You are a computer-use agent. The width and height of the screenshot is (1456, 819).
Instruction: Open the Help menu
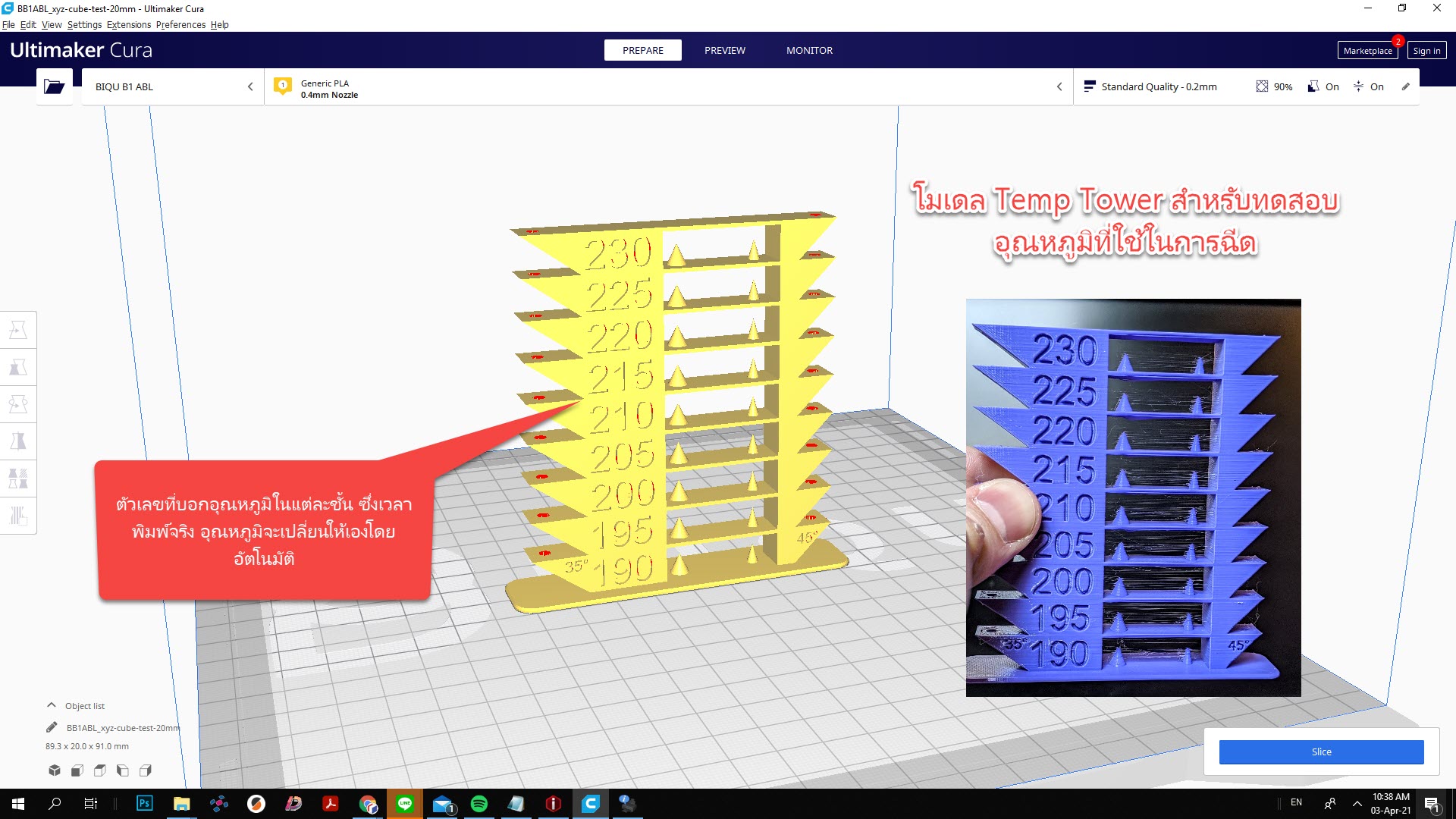point(219,24)
